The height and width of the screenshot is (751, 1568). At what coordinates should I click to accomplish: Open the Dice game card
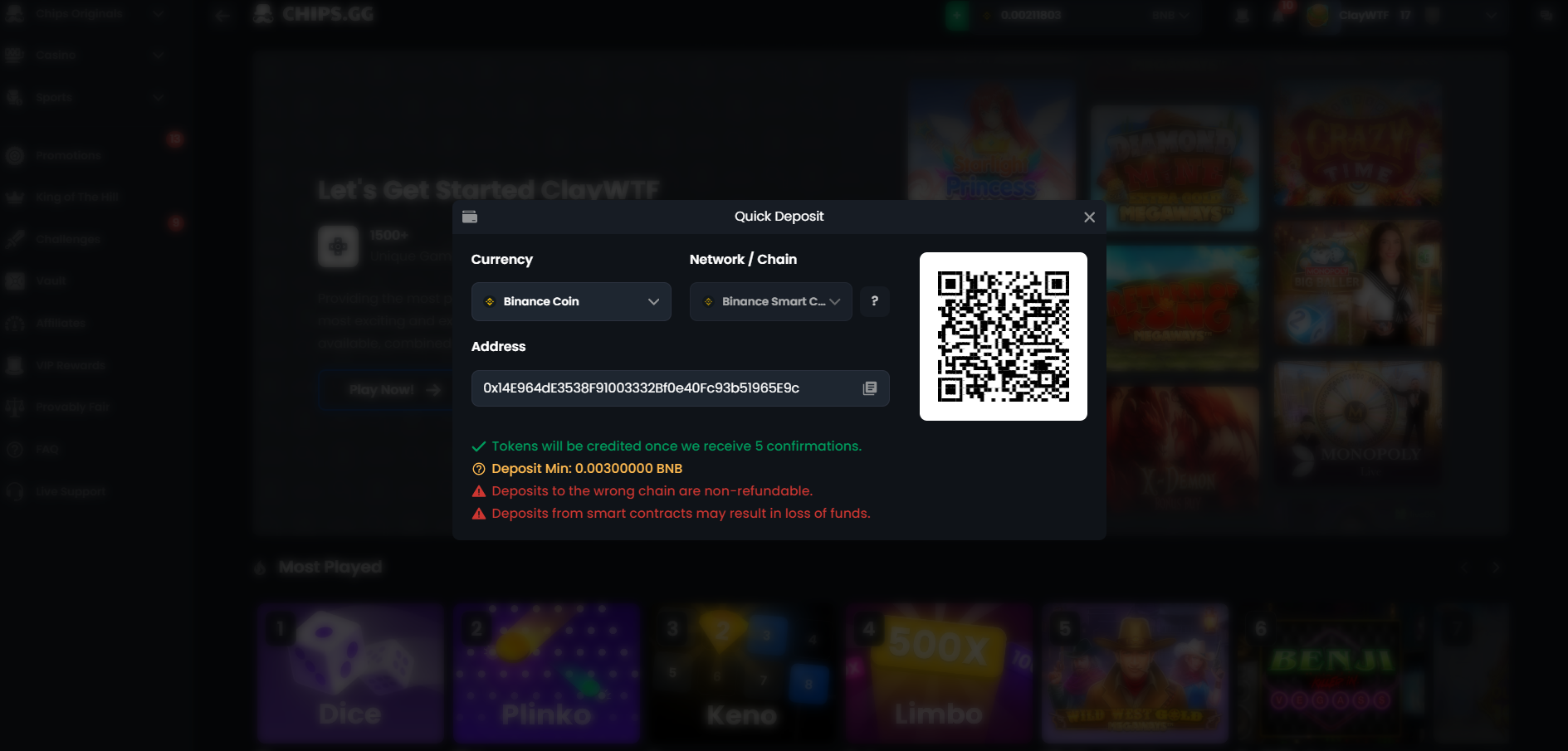pyautogui.click(x=349, y=672)
